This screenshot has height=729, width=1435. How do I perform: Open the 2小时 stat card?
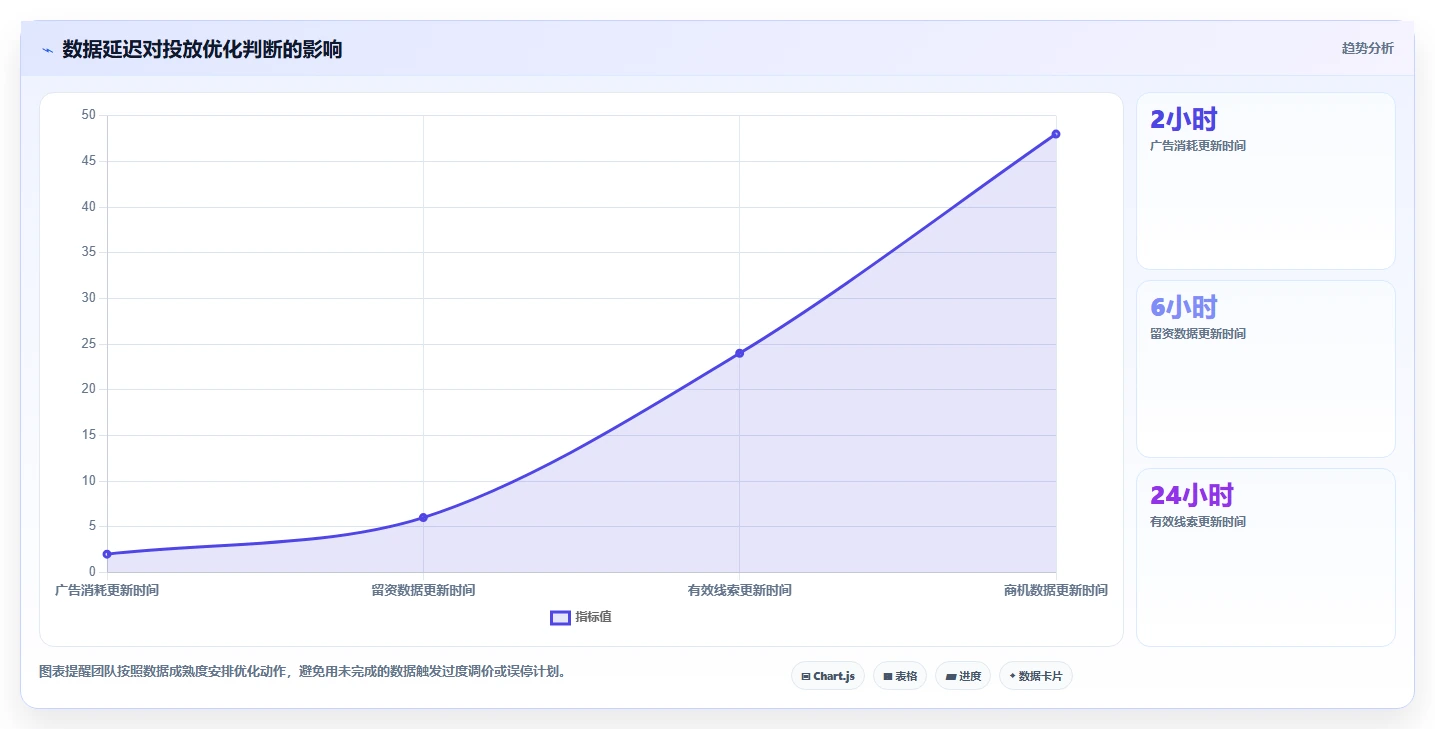(1266, 181)
